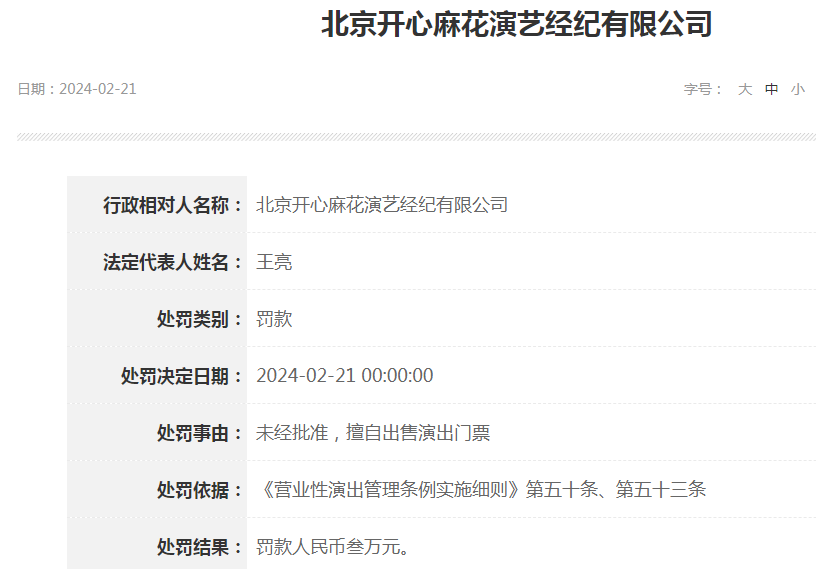Screen dimensions: 816x569
Task: Click the value 2024-02-21 00:00:00
Action: [345, 375]
